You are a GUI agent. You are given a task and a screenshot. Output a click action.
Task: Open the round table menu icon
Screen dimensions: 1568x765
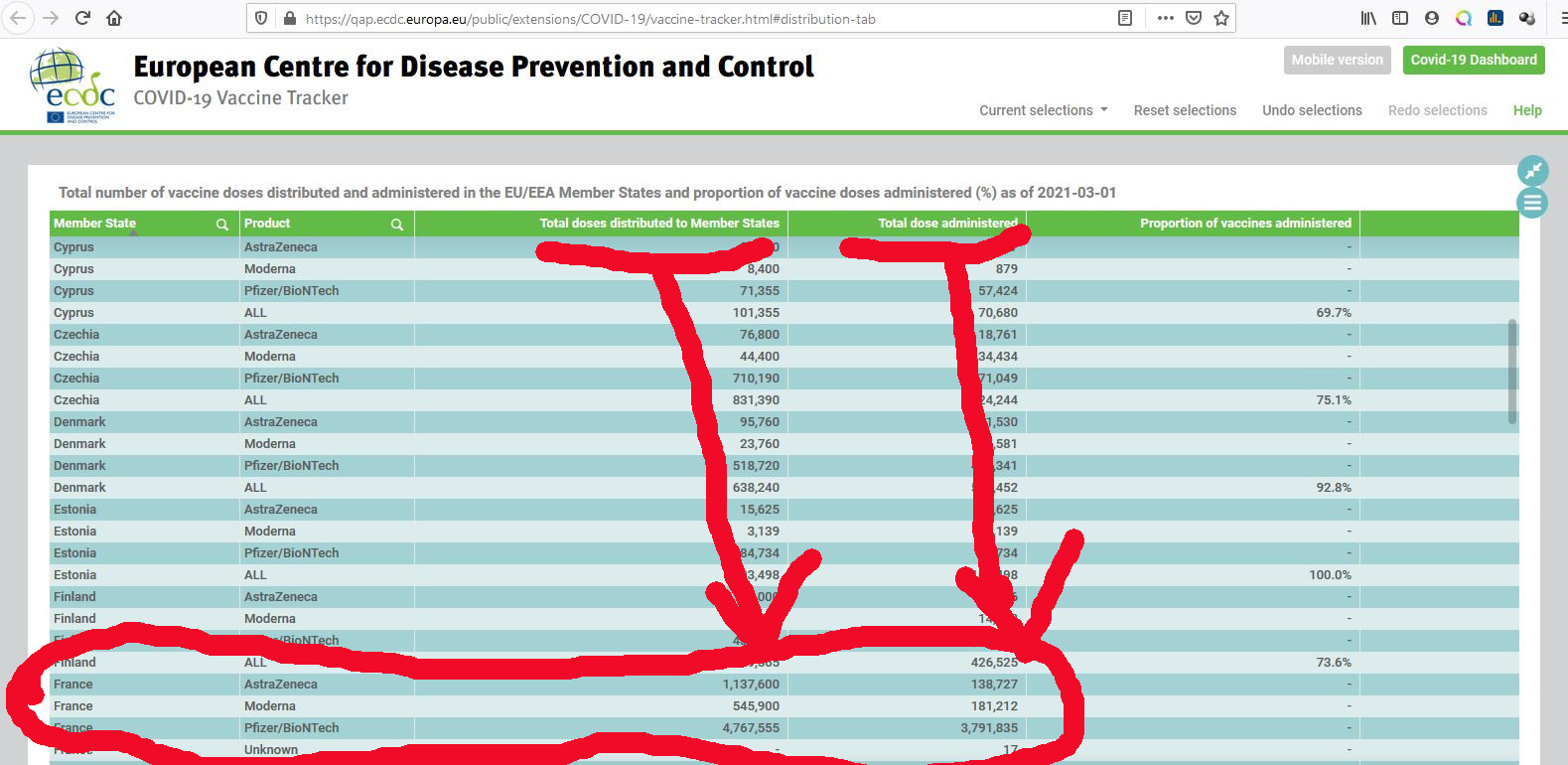[1533, 204]
